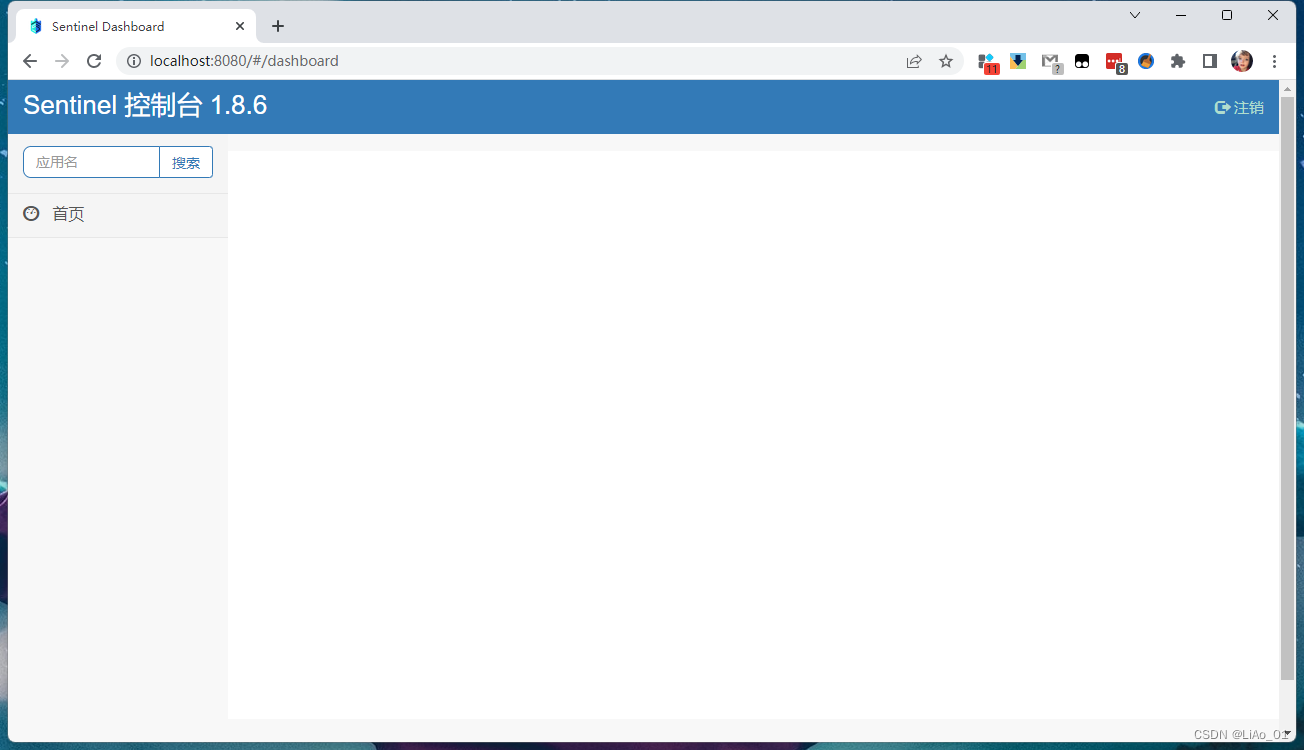Minimize the Chrome window
The image size is (1304, 750).
click(1181, 15)
